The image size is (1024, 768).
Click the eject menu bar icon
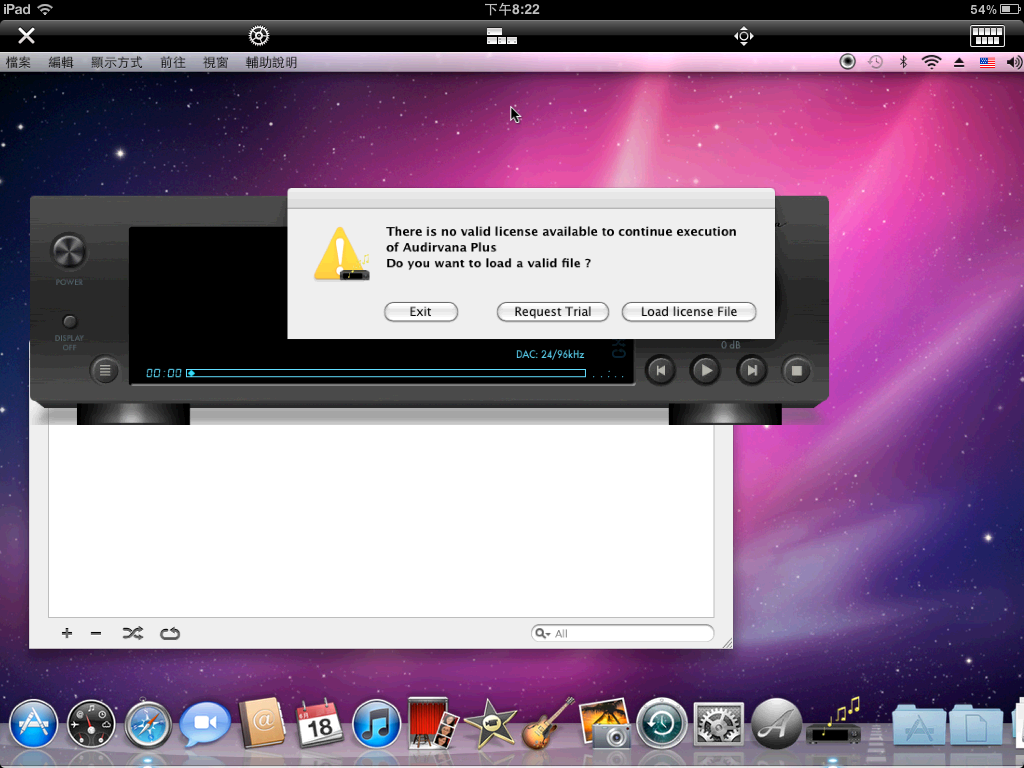(x=959, y=63)
